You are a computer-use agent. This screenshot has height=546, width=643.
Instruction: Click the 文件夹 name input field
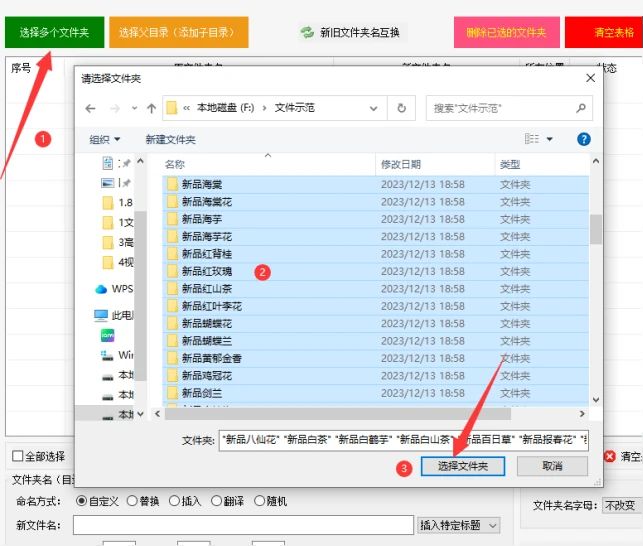(x=404, y=440)
